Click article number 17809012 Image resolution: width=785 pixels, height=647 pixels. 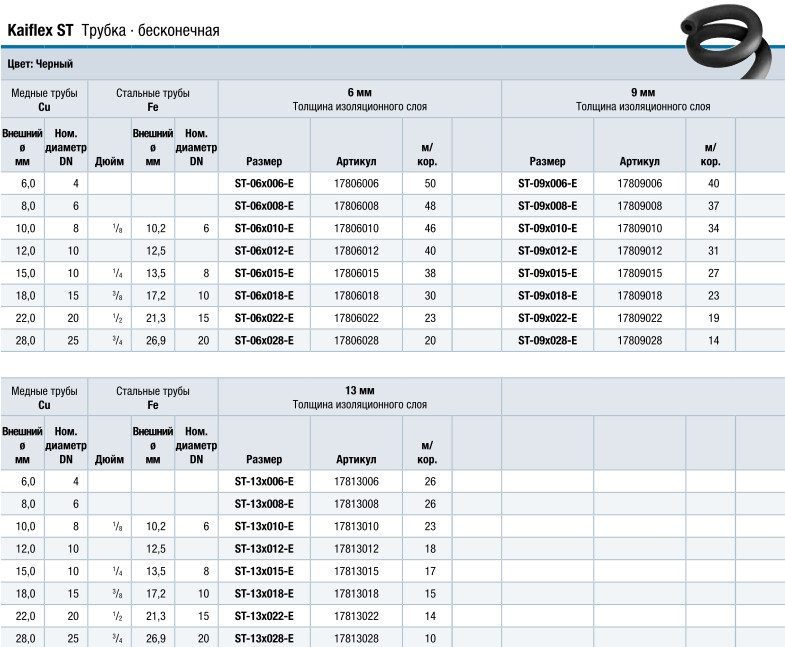[640, 251]
